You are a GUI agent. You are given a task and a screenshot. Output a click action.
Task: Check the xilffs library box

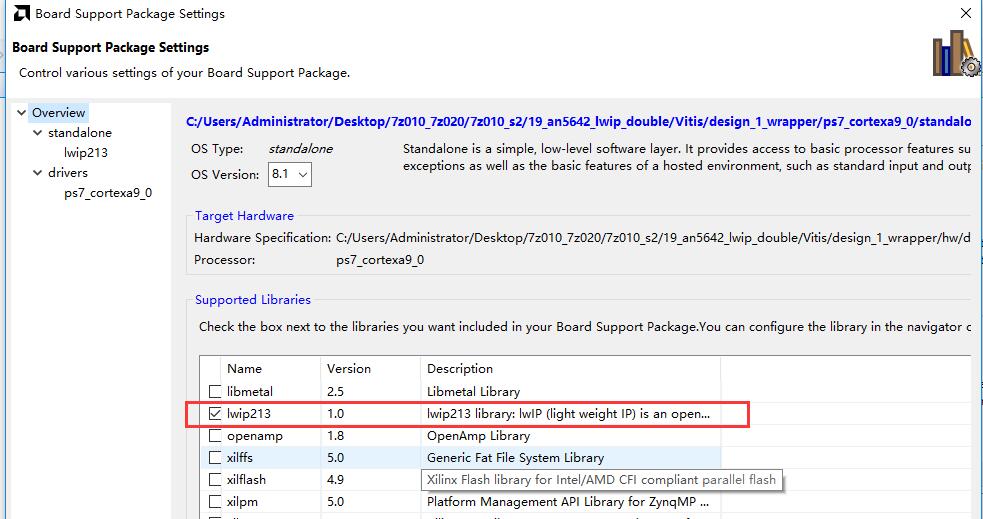coord(215,458)
